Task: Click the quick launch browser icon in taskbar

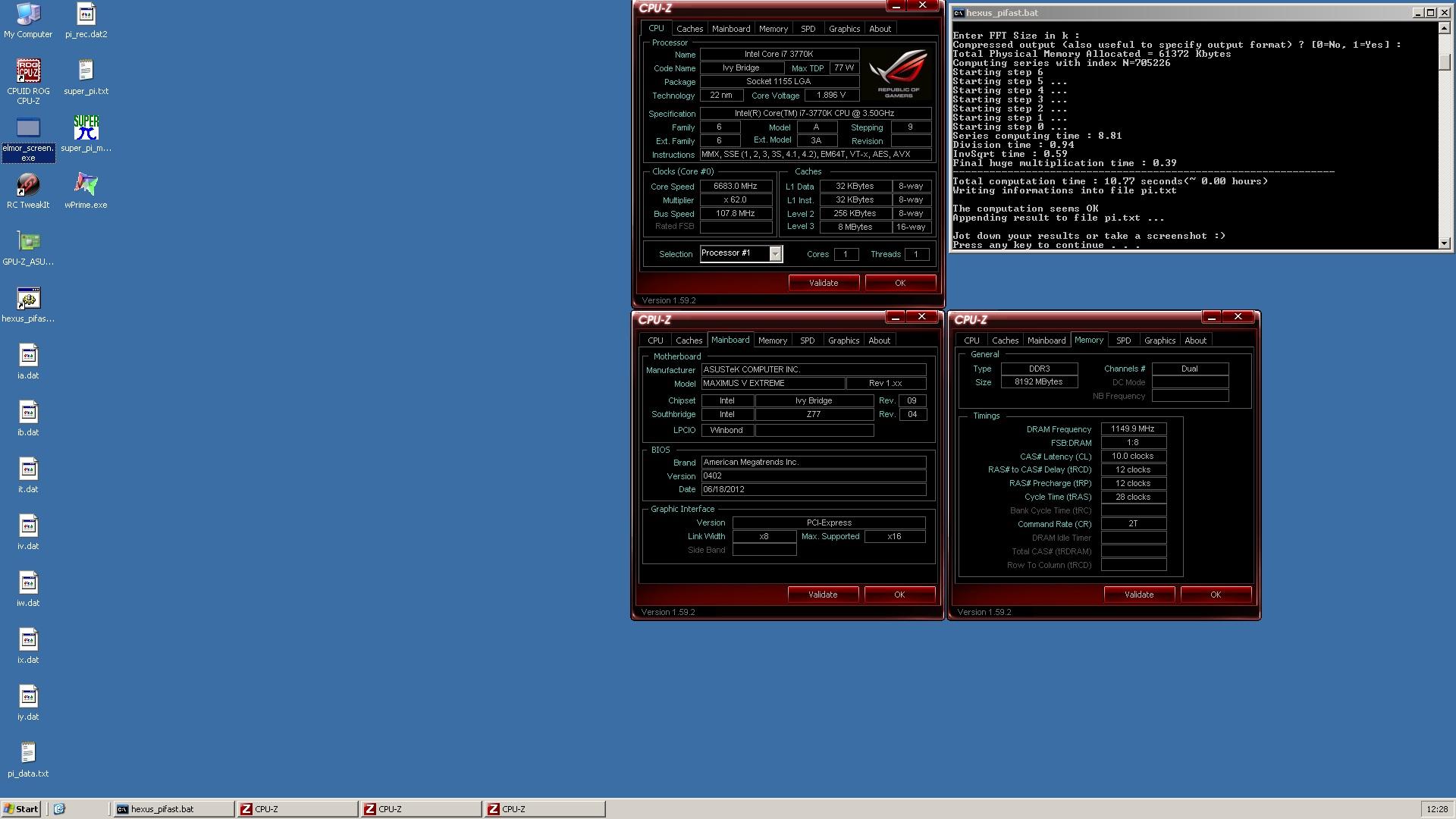Action: tap(60, 809)
